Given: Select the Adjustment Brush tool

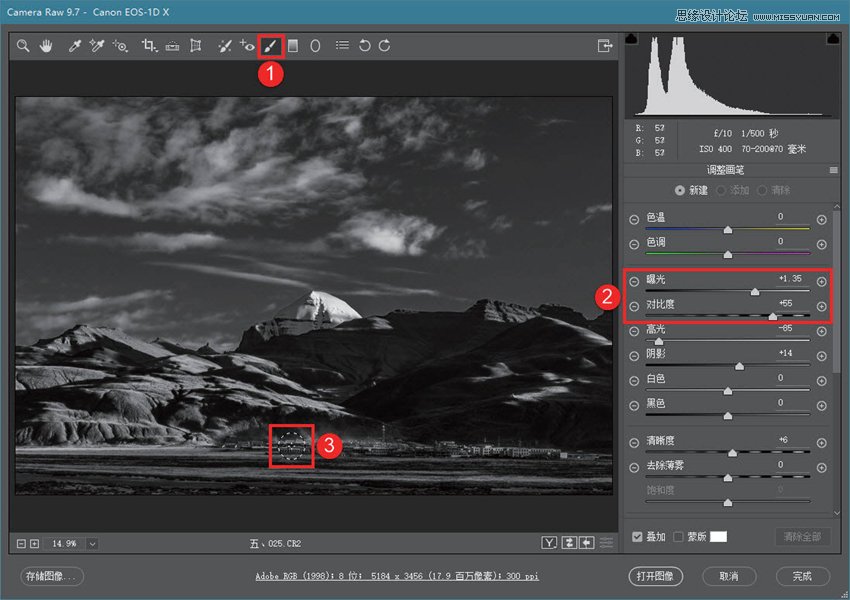Looking at the screenshot, I should tap(271, 46).
